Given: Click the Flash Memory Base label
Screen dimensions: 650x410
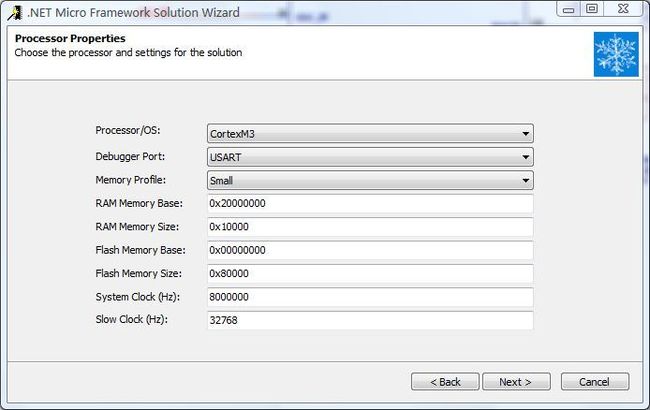Looking at the screenshot, I should pyautogui.click(x=141, y=250).
